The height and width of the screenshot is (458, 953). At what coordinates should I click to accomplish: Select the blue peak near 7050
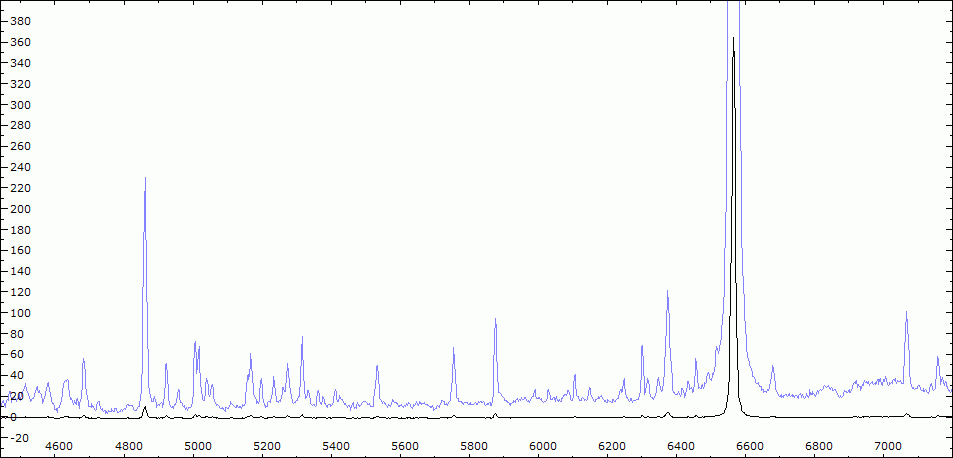point(906,313)
